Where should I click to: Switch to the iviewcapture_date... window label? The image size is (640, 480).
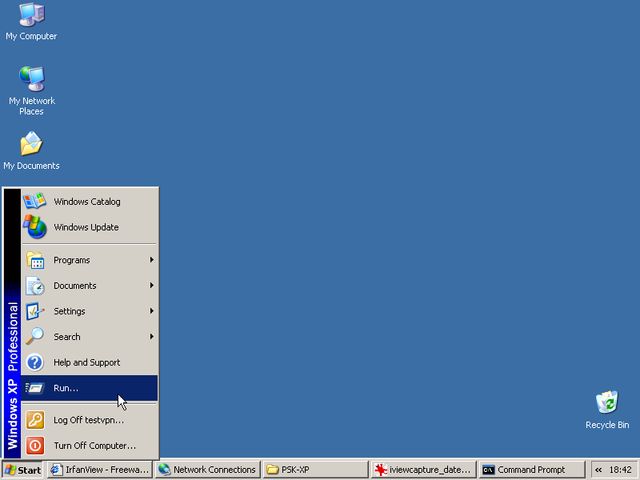[430, 470]
